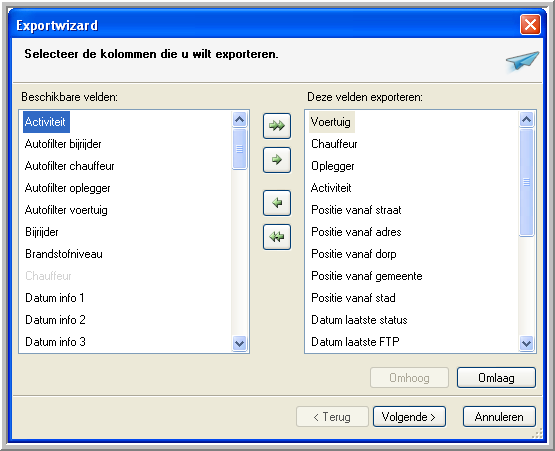Screen dimensions: 555x451
Task: Remove all fields with double left arrow
Action: coord(277,237)
